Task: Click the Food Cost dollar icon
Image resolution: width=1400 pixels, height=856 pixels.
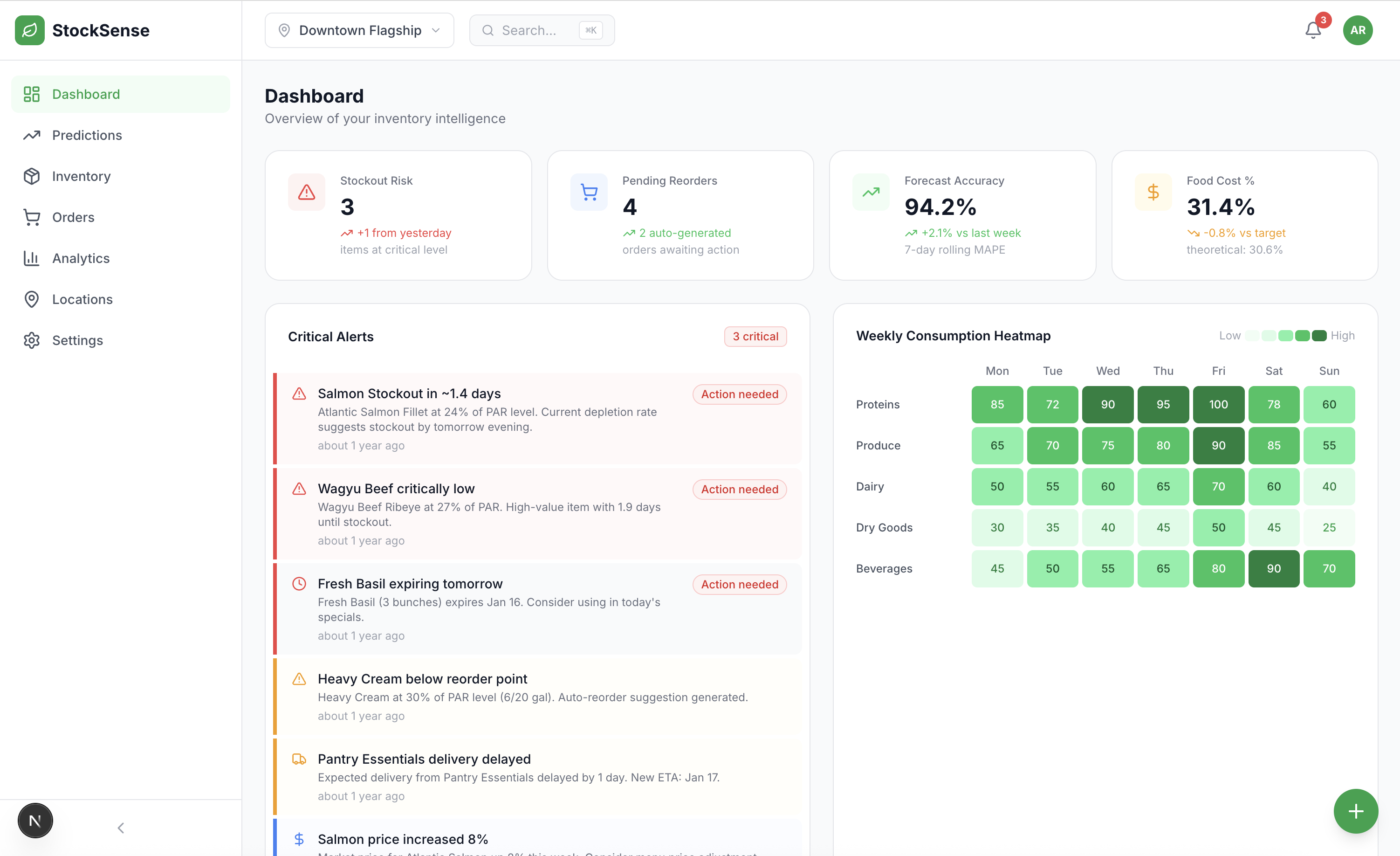Action: [1153, 192]
